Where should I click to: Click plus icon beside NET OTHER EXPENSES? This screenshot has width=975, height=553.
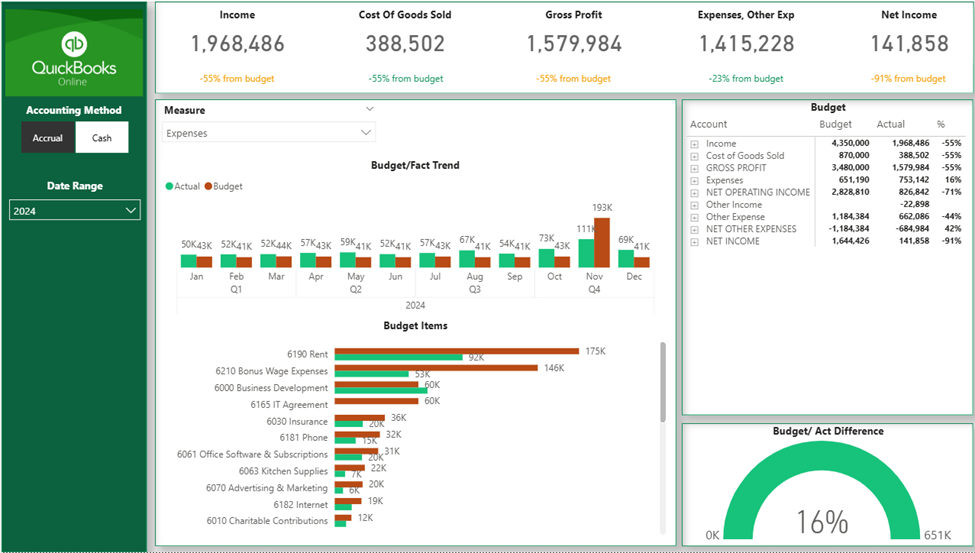coord(694,229)
